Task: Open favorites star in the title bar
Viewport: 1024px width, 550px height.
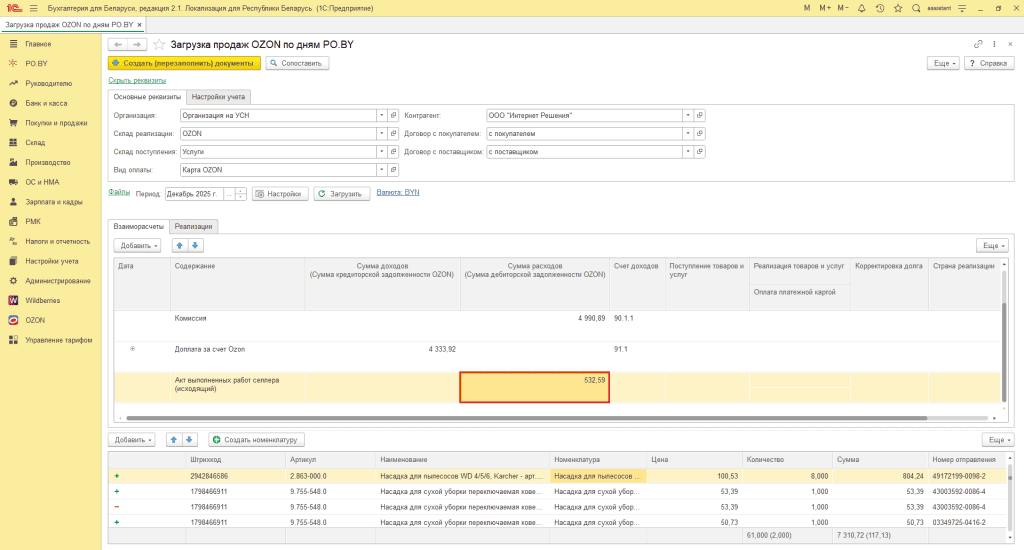Action: pyautogui.click(x=898, y=8)
